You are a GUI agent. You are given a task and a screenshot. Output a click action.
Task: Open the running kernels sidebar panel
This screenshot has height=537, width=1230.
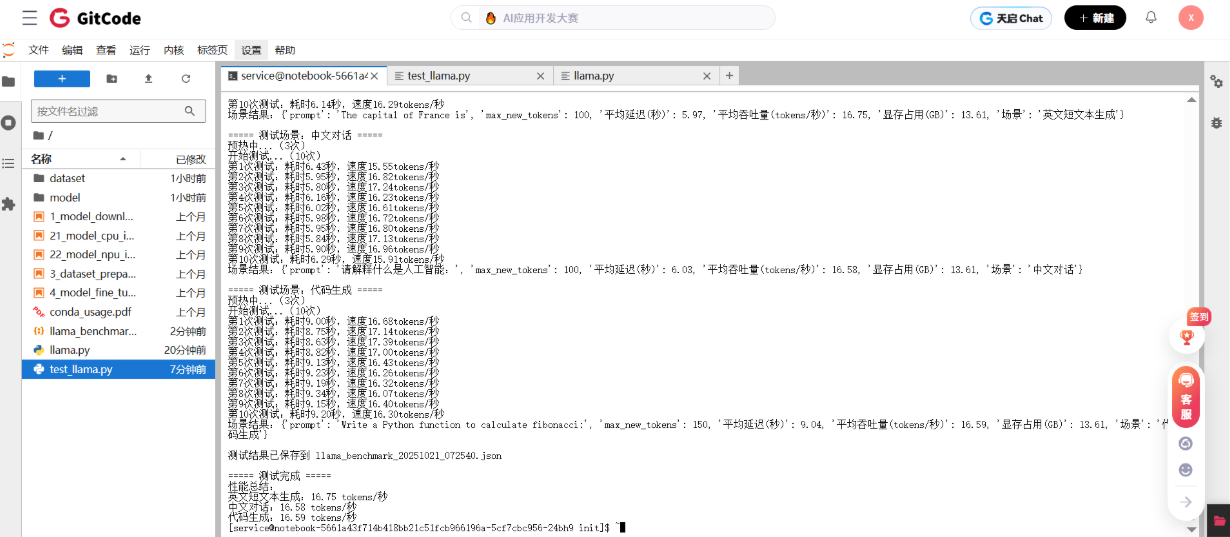(x=9, y=122)
